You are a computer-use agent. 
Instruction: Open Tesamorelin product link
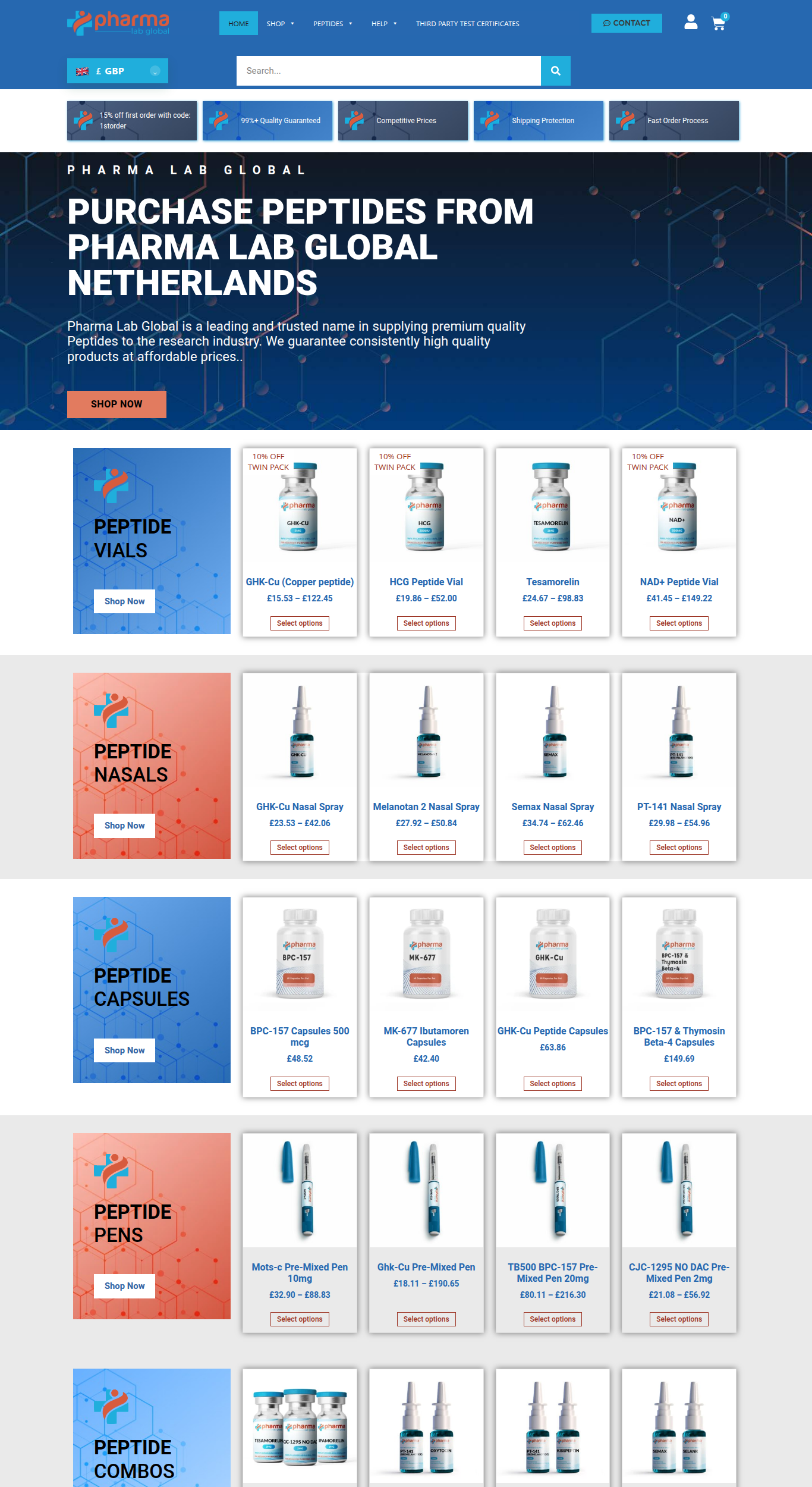point(553,582)
